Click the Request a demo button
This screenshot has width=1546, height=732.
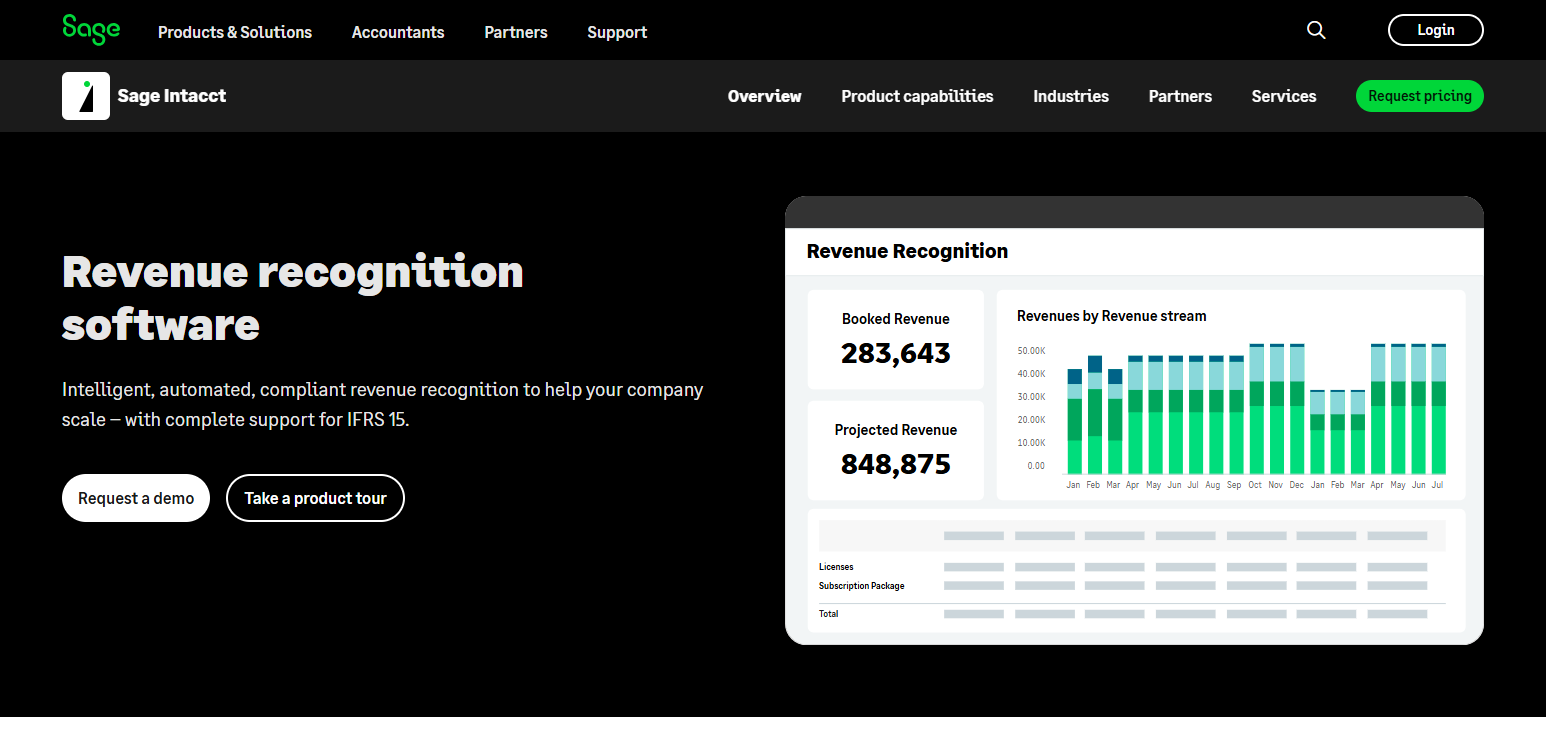pyautogui.click(x=136, y=498)
